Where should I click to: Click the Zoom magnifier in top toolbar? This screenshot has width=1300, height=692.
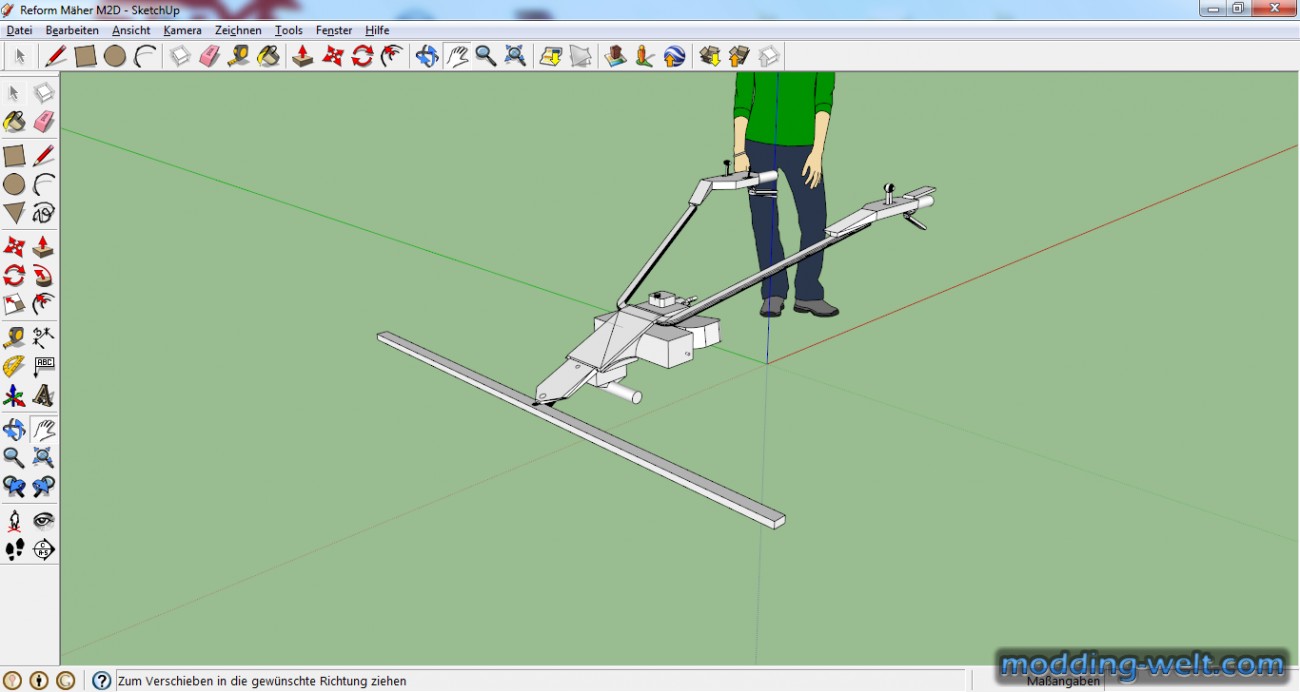click(x=486, y=56)
